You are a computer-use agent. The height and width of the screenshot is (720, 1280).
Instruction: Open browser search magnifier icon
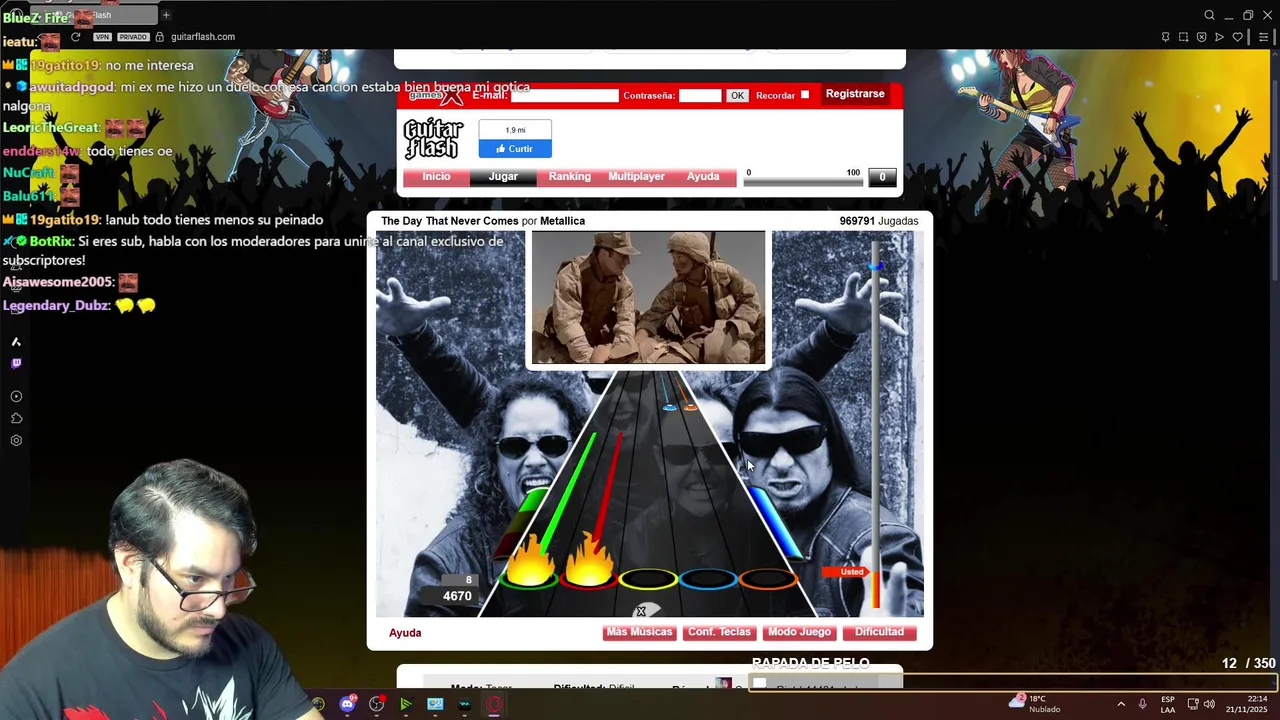point(1209,15)
